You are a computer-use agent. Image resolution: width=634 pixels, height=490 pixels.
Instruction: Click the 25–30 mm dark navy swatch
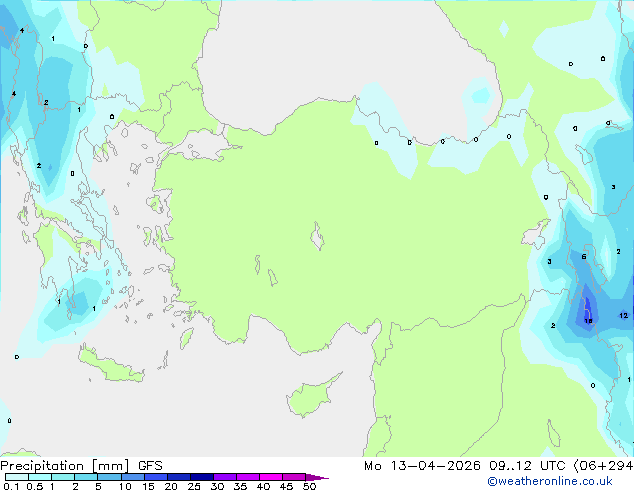tap(201, 477)
